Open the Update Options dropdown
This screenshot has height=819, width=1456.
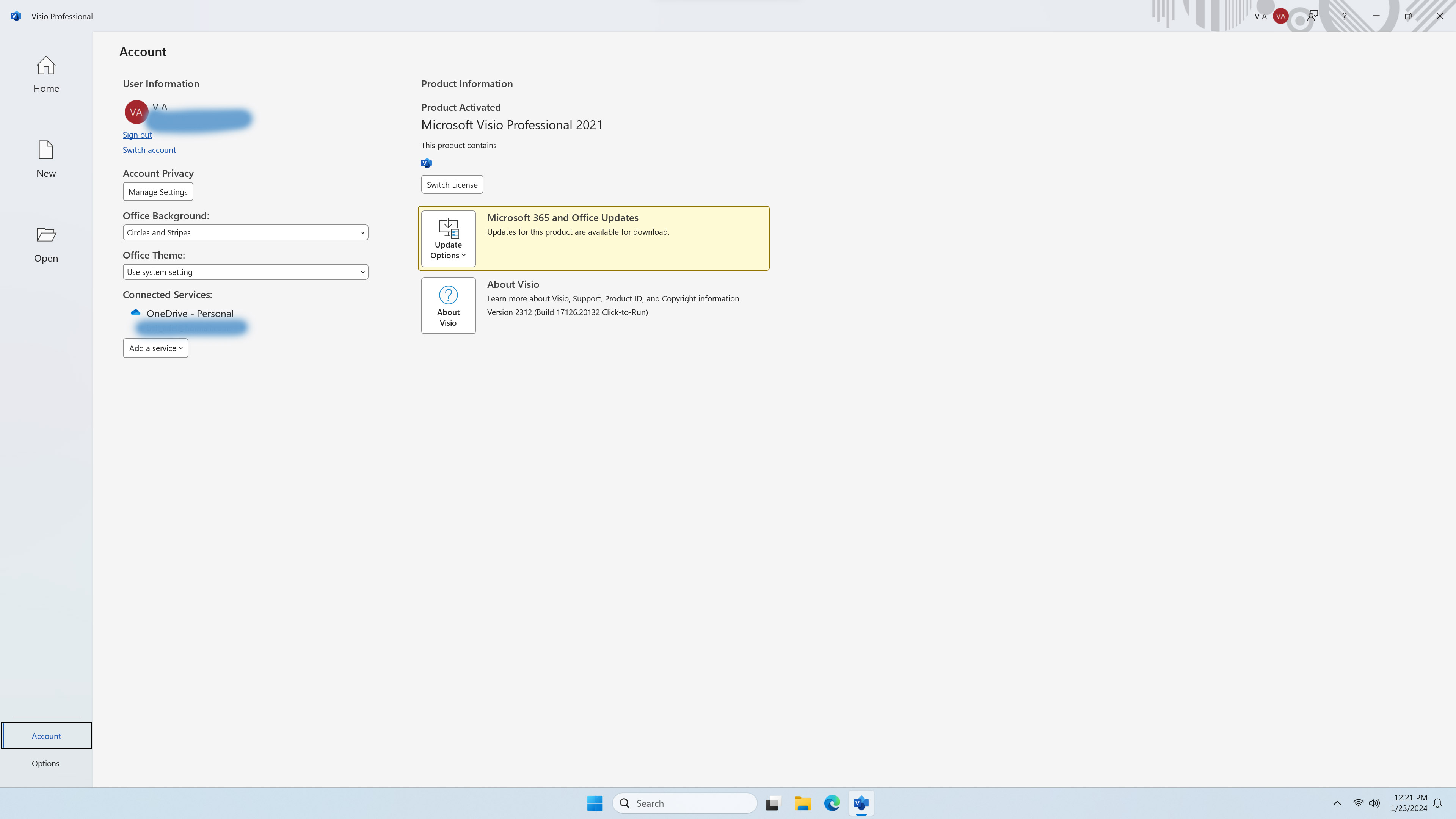448,250
